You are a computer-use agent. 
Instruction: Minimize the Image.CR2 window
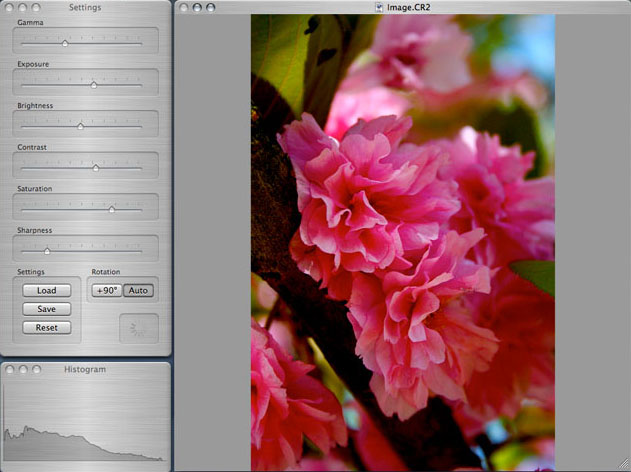197,7
